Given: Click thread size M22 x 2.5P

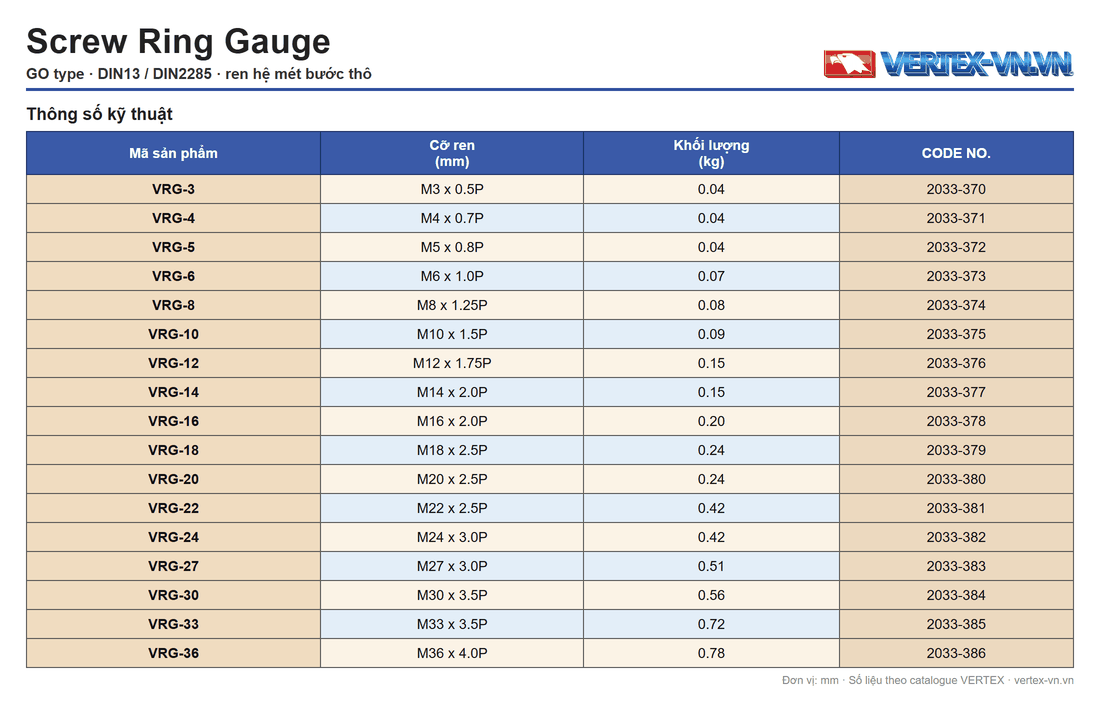Looking at the screenshot, I should (452, 508).
